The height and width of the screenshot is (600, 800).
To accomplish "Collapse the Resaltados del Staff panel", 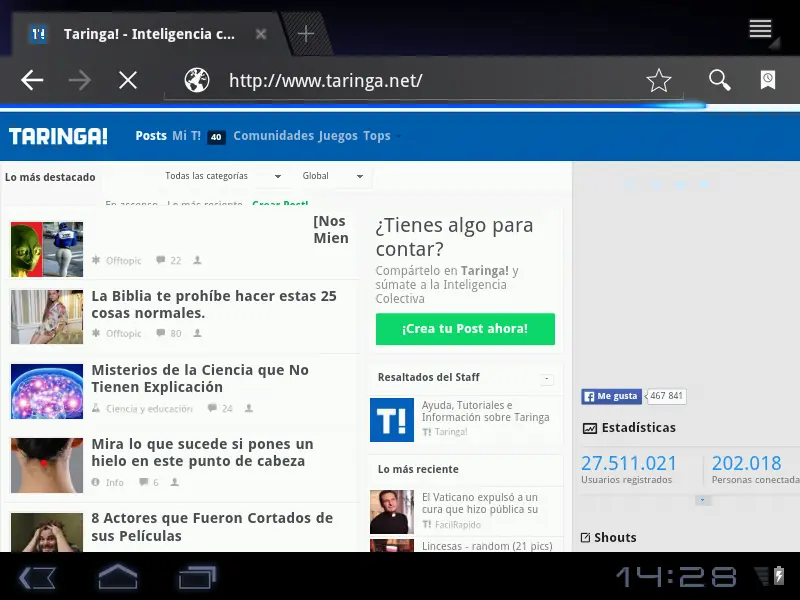I will tap(546, 379).
